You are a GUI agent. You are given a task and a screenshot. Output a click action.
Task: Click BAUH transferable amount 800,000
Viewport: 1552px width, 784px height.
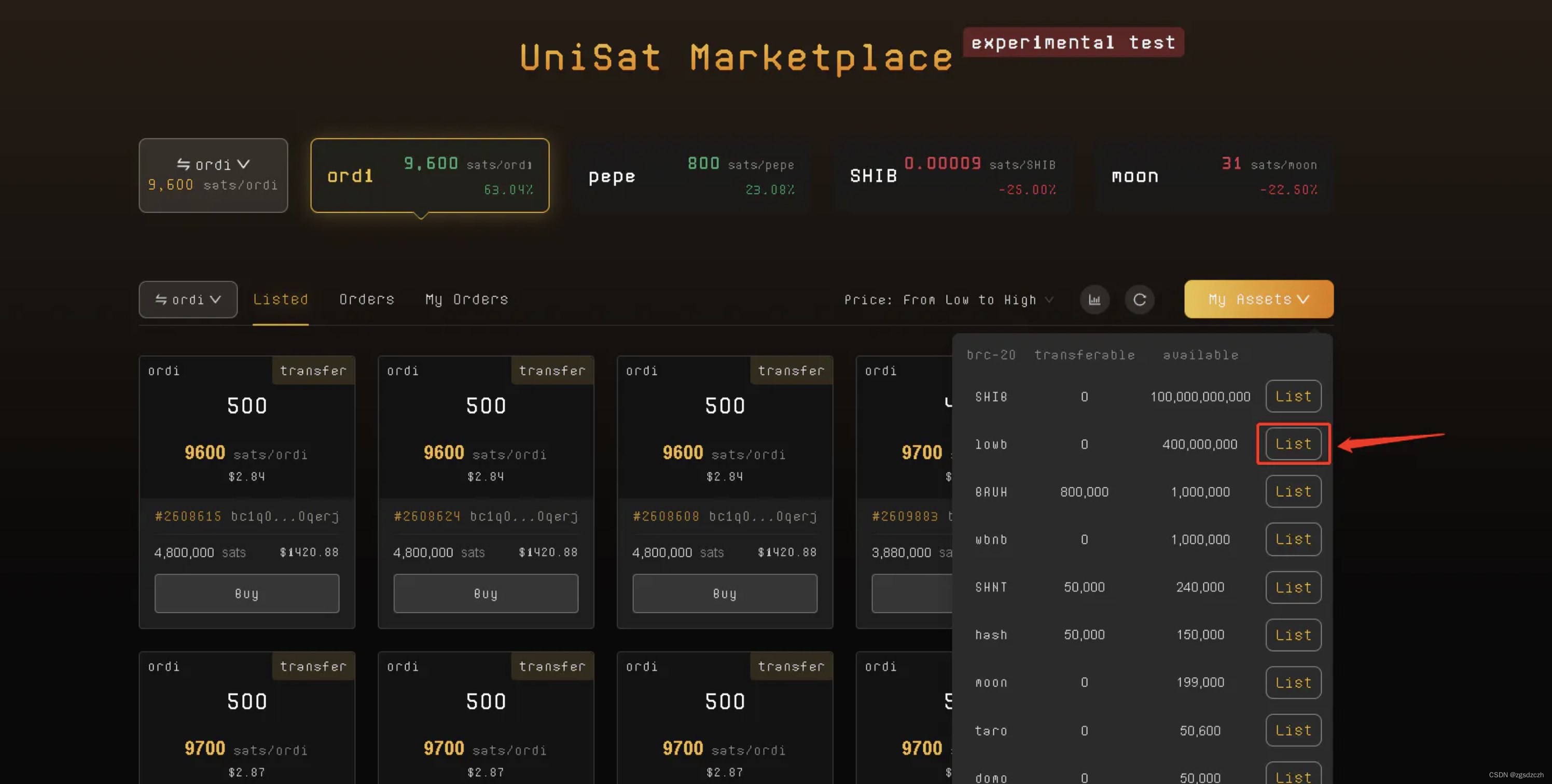(x=1084, y=492)
